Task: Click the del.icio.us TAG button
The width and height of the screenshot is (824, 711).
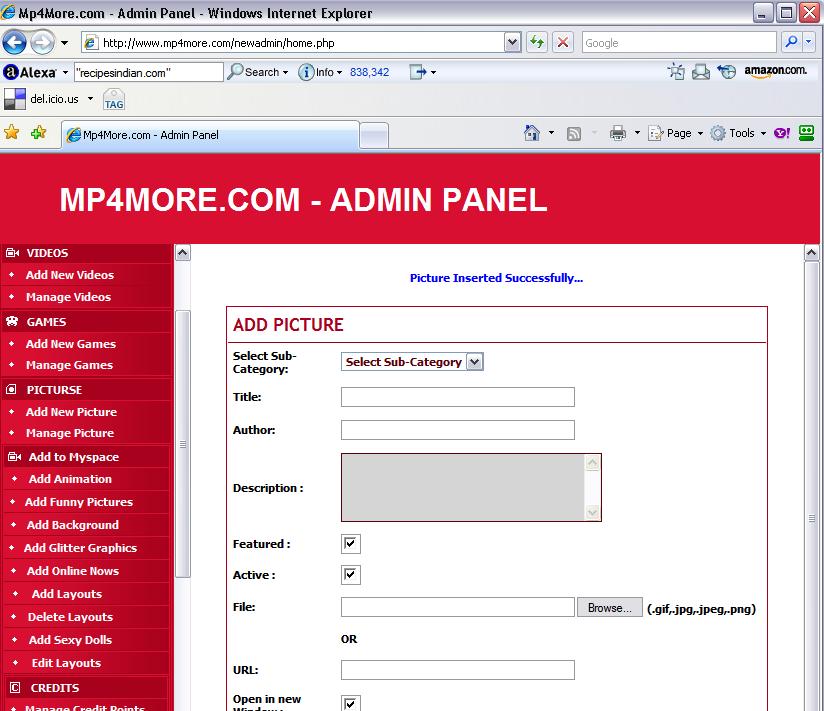Action: [114, 99]
